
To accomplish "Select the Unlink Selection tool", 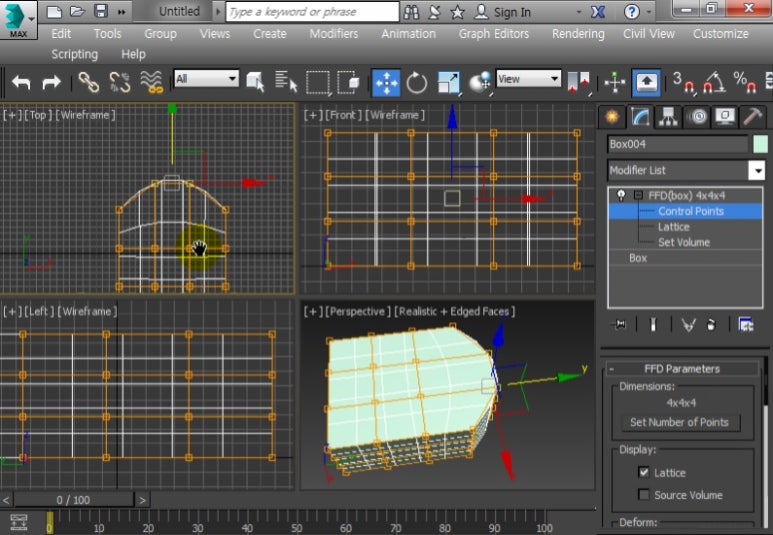I will tap(119, 82).
